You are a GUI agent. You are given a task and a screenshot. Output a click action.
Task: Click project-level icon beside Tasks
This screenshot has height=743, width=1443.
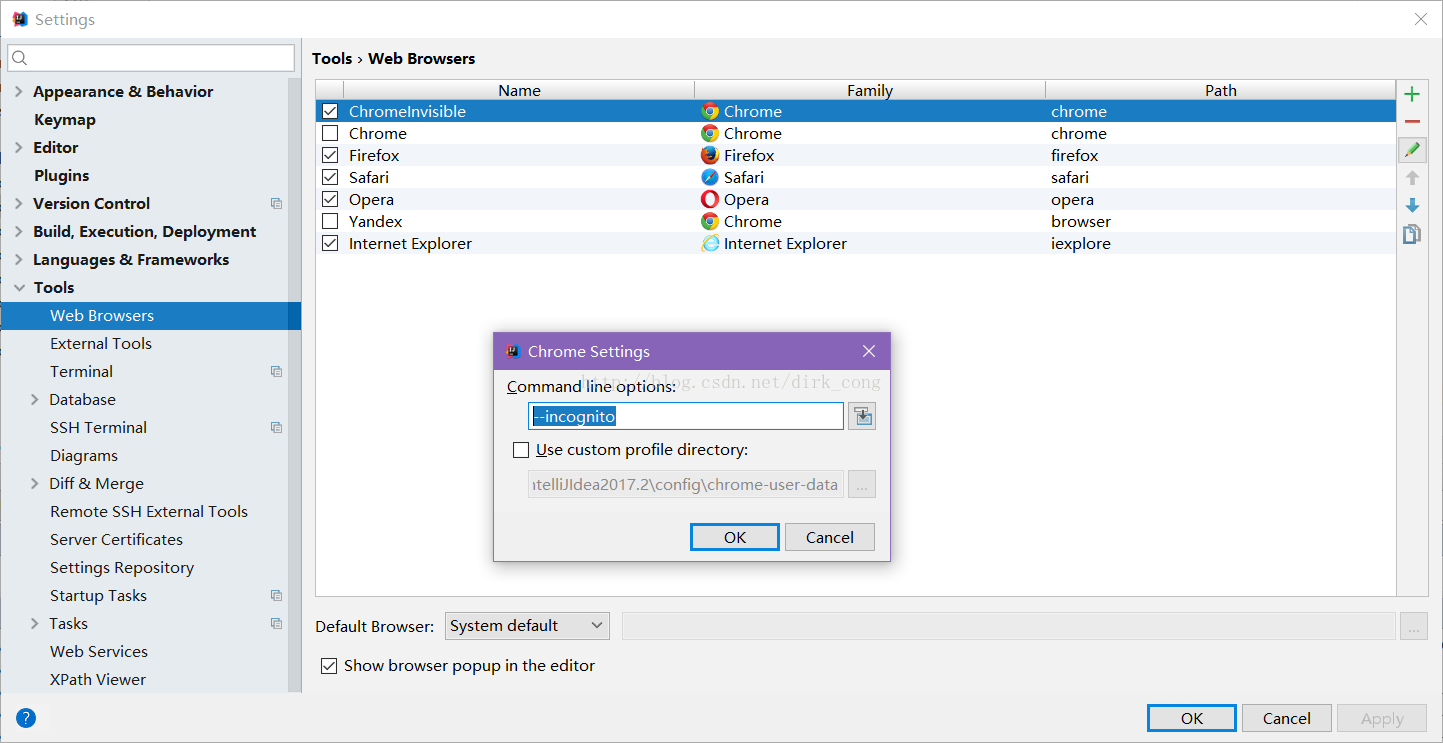coord(277,623)
